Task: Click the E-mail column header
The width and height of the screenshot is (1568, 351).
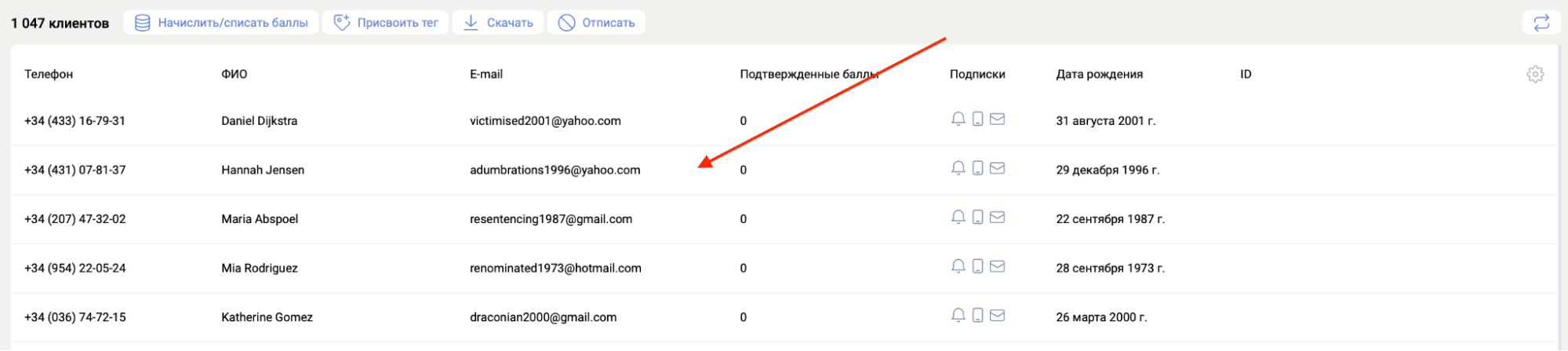Action: tap(486, 74)
